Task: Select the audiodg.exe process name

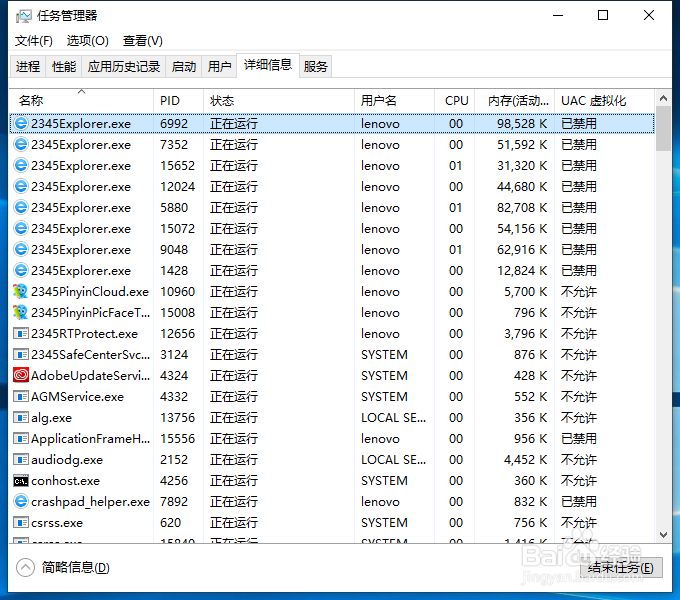Action: tap(67, 460)
